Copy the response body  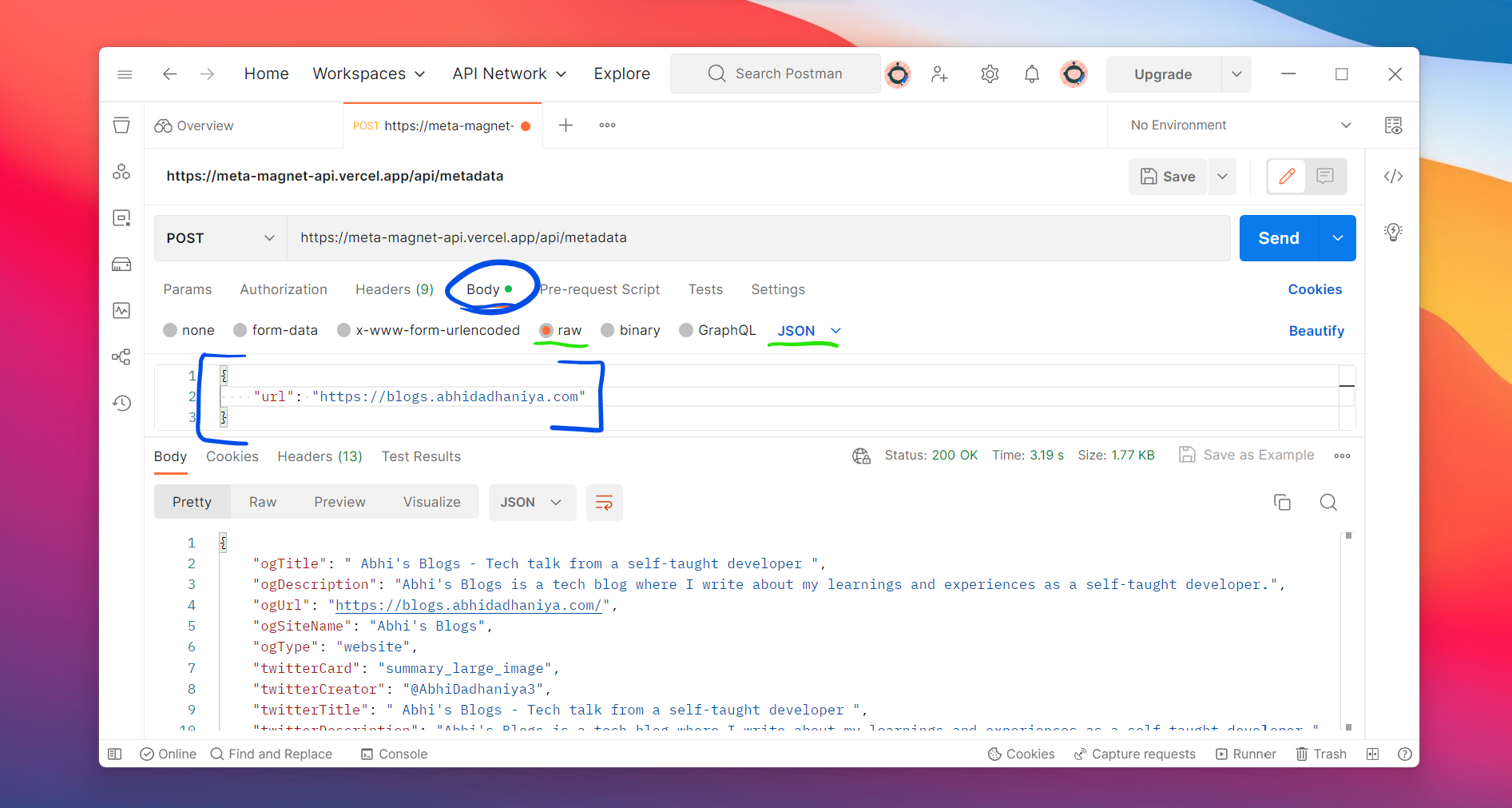(1282, 503)
